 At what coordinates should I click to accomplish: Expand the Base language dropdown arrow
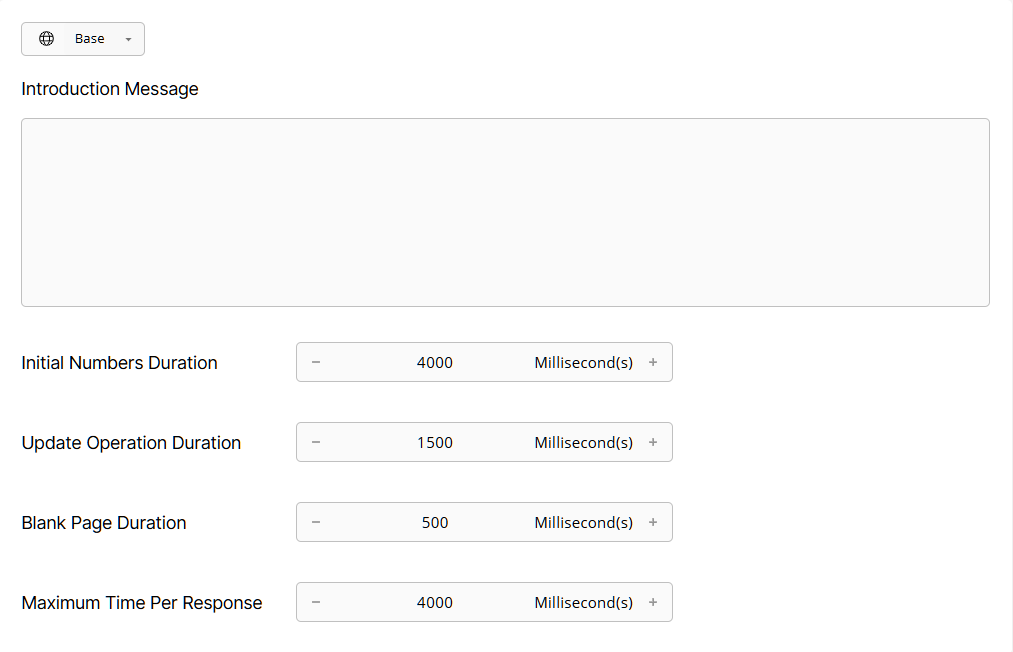click(127, 38)
